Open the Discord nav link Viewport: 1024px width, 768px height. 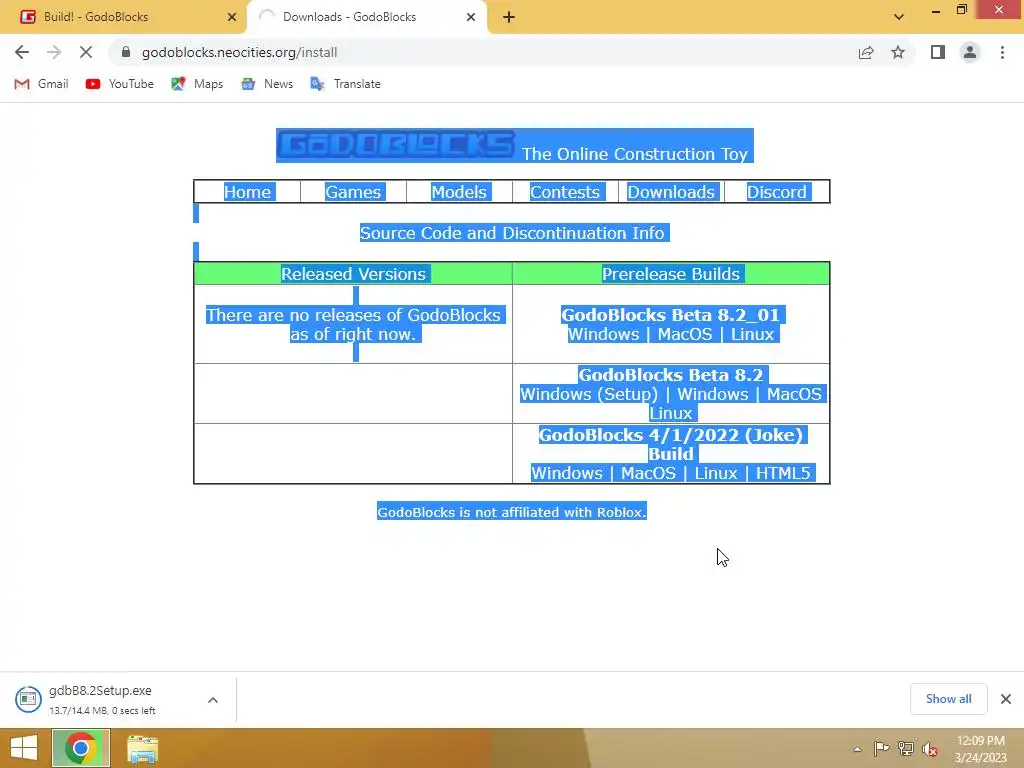pyautogui.click(x=776, y=192)
